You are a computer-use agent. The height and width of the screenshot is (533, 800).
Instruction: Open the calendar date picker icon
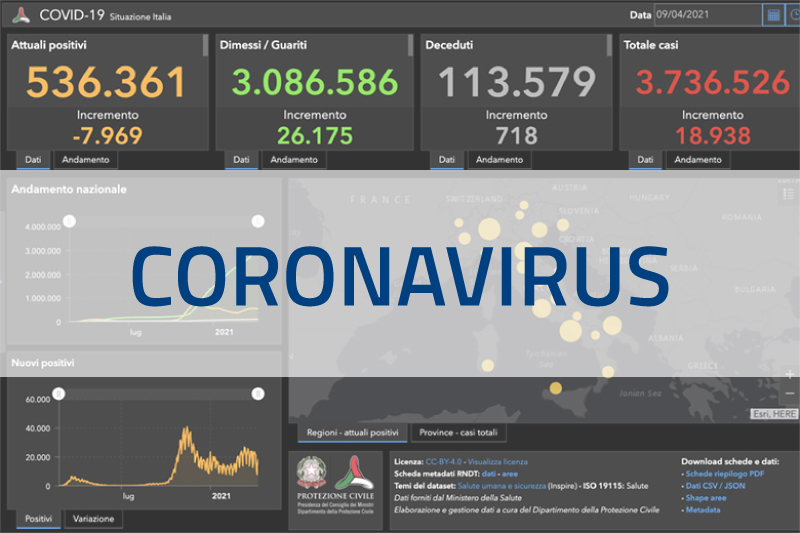tap(773, 15)
